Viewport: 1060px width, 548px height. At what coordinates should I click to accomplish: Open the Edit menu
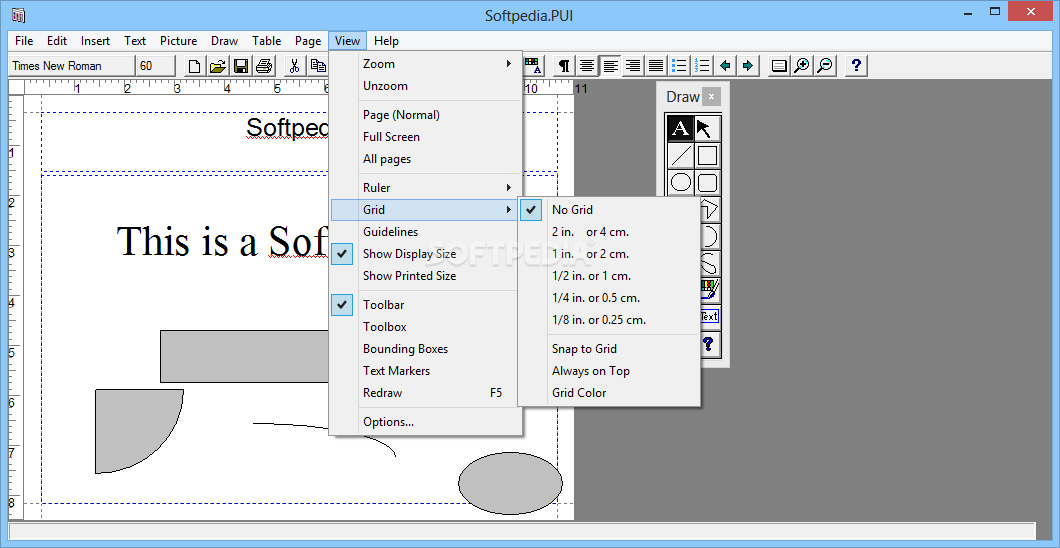(x=57, y=41)
